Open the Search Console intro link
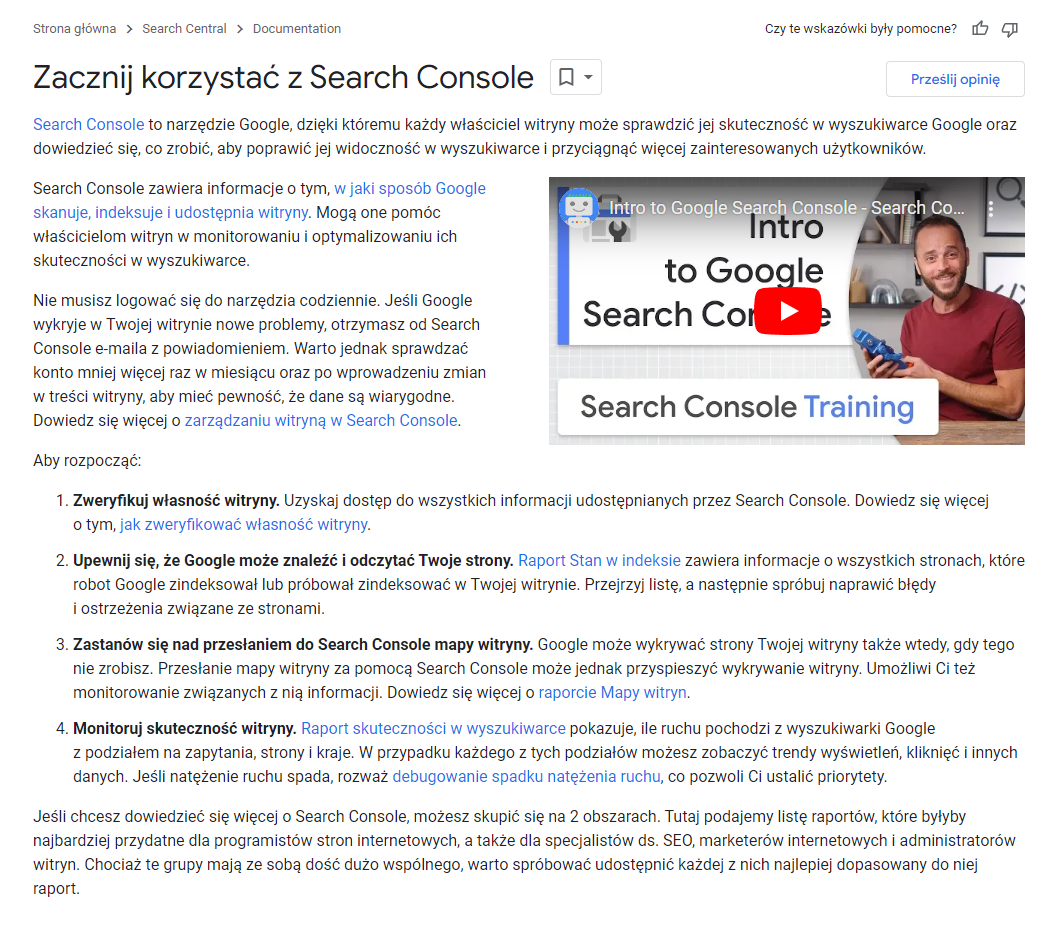This screenshot has height=930, width=1053. pyautogui.click(x=89, y=125)
